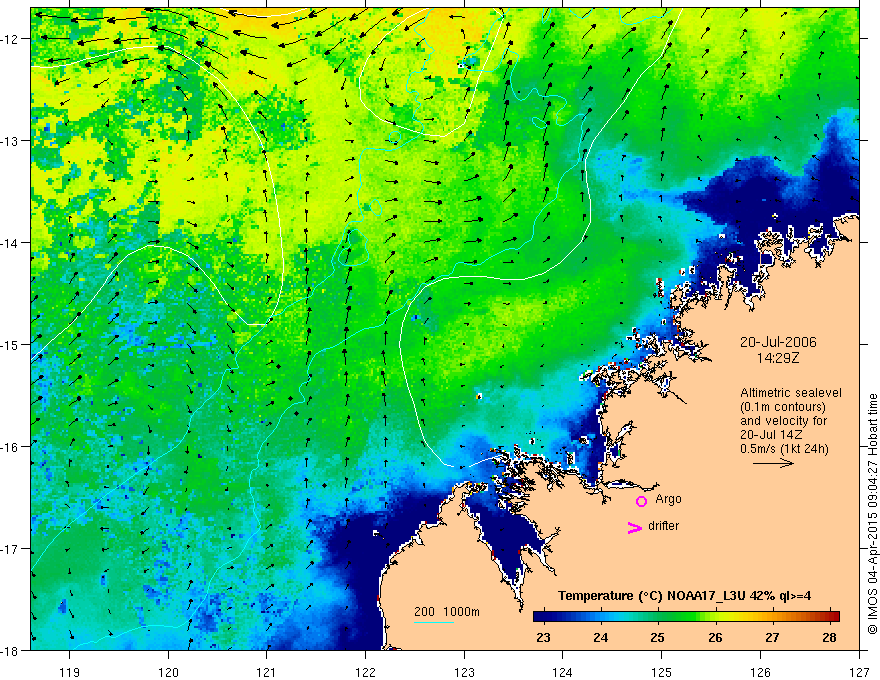This screenshot has width=880, height=680.
Task: Click the latitude -12 axis label
Action: (x=10, y=39)
